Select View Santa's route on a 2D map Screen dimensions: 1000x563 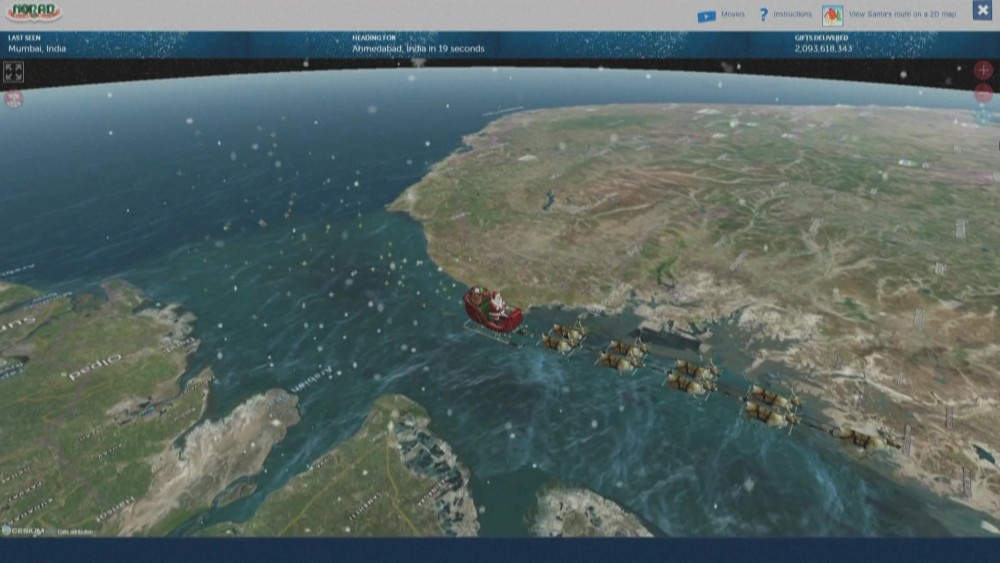tap(902, 15)
